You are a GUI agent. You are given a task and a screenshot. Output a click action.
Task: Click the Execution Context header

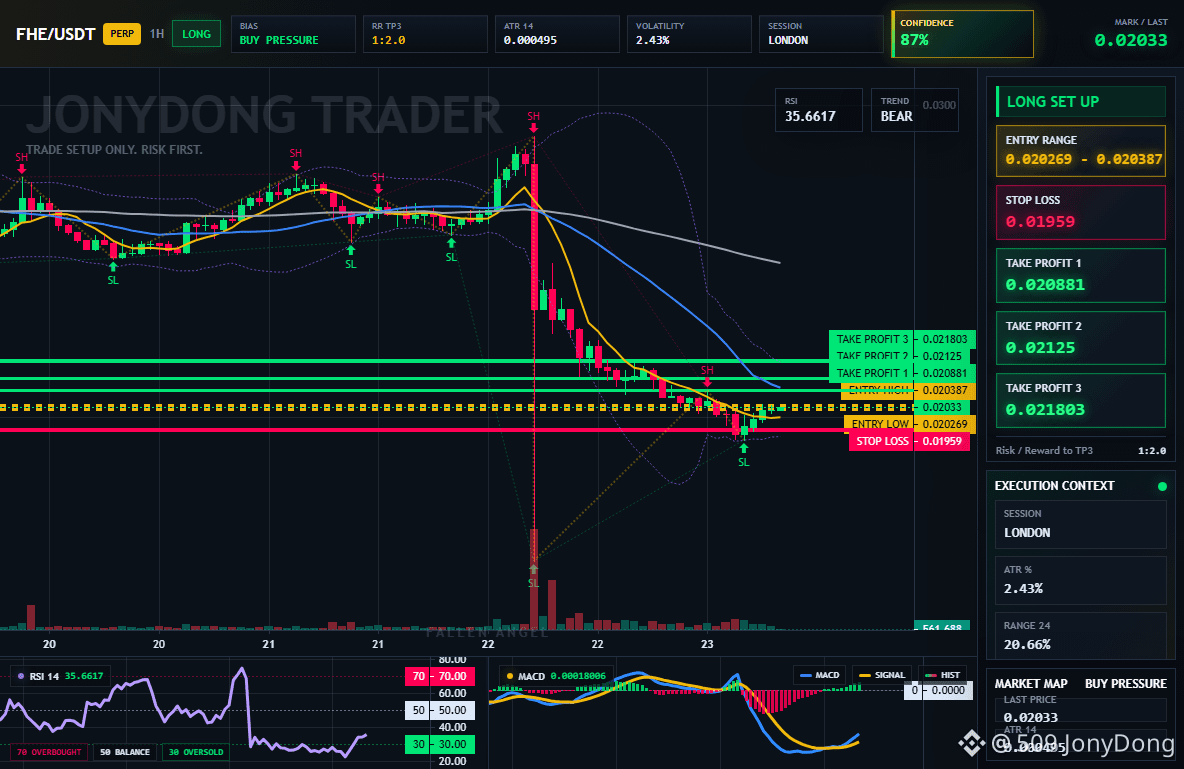click(x=1054, y=486)
